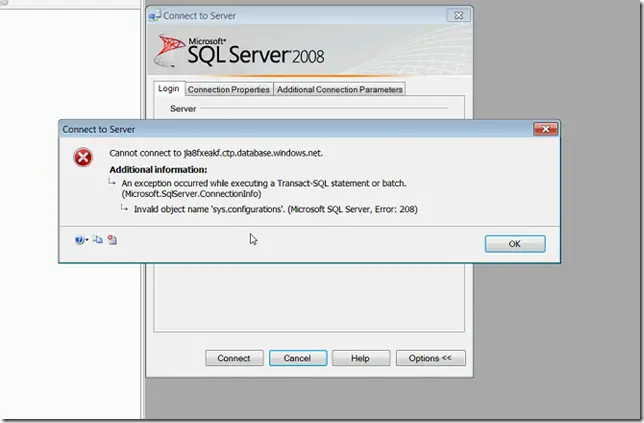This screenshot has width=644, height=423.
Task: Select the Additional Connection Parameters tab
Action: click(339, 89)
